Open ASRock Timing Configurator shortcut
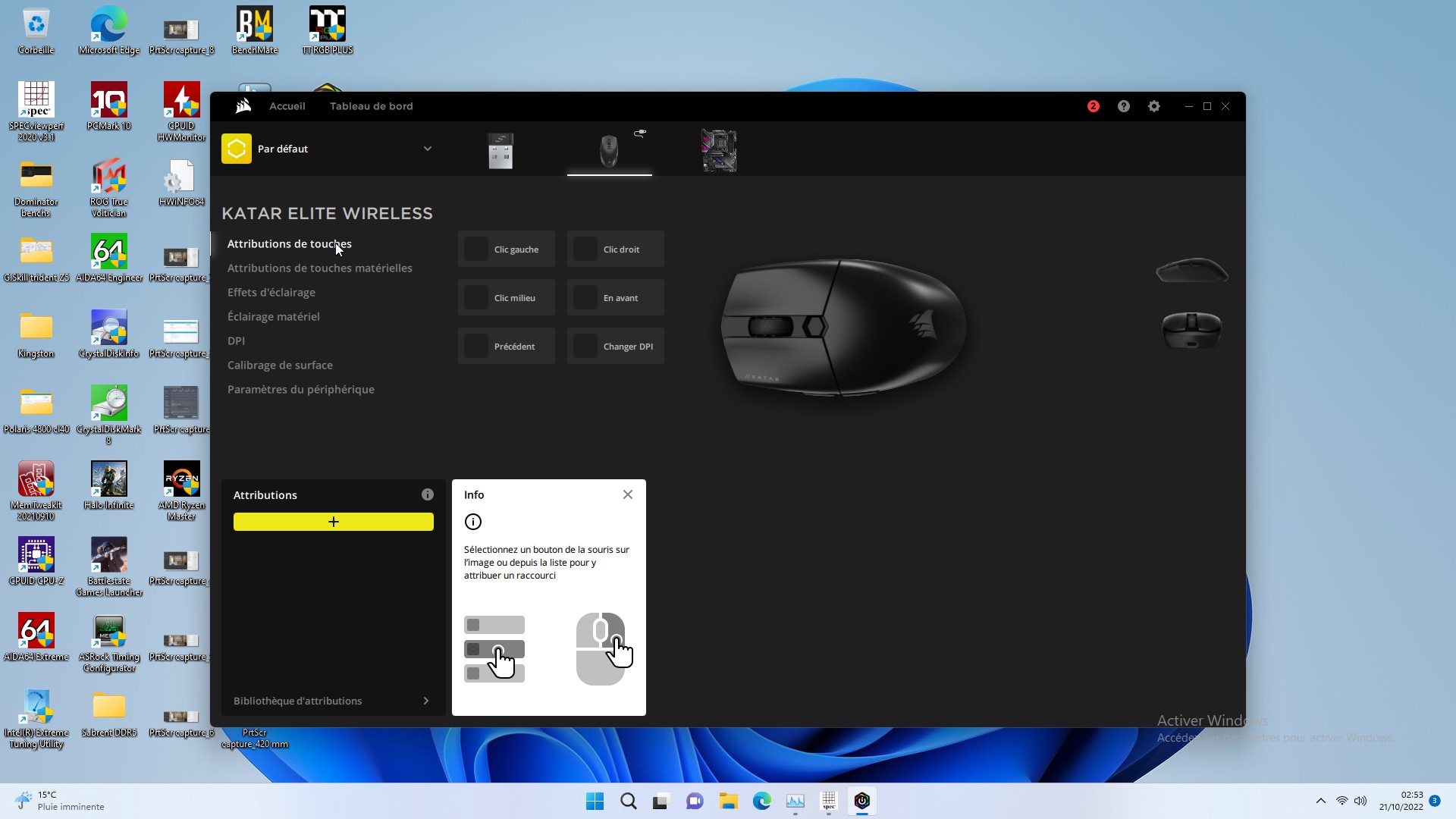Screen dimensions: 1456x819 coord(109,643)
